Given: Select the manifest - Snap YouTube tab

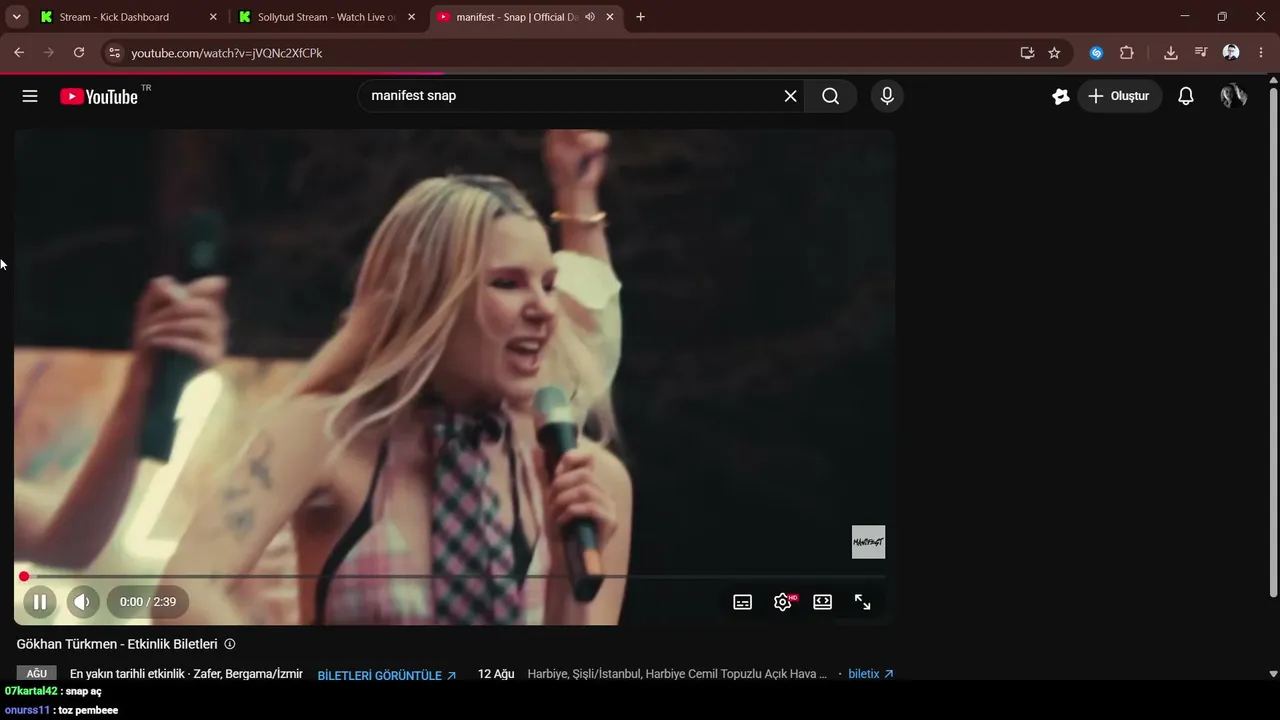Looking at the screenshot, I should click(x=524, y=17).
